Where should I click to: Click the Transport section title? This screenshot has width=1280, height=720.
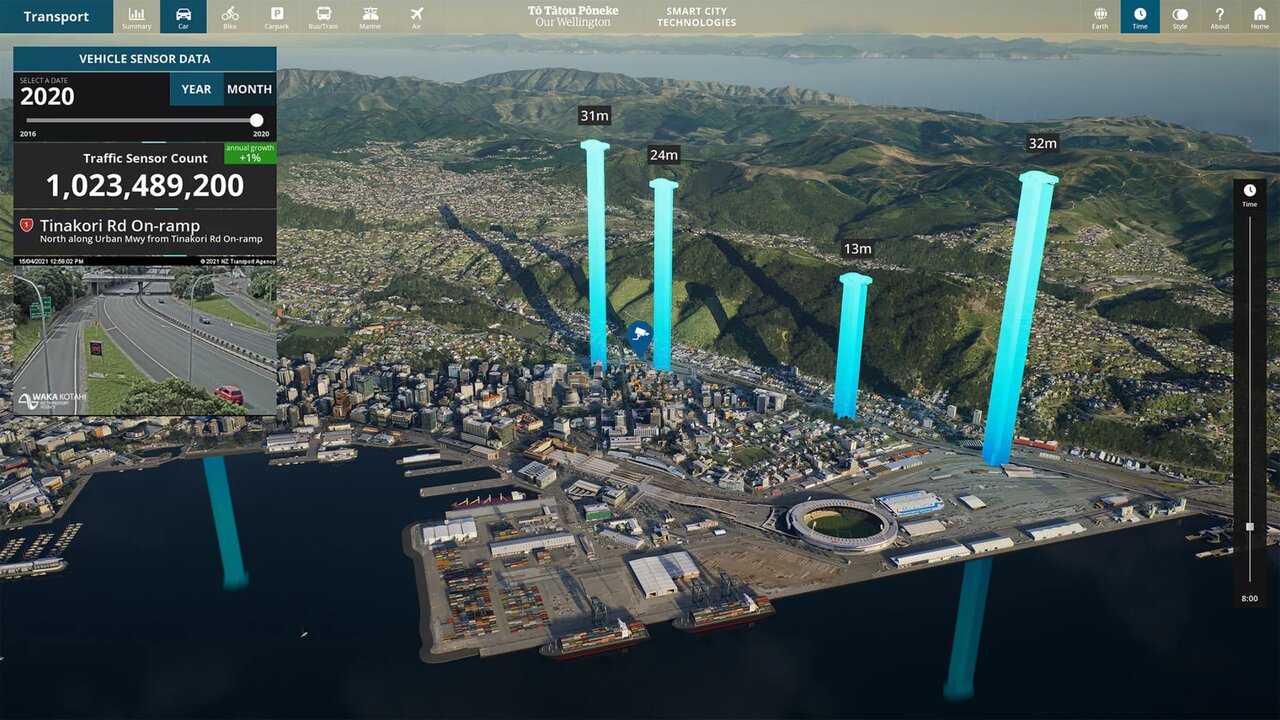(56, 17)
